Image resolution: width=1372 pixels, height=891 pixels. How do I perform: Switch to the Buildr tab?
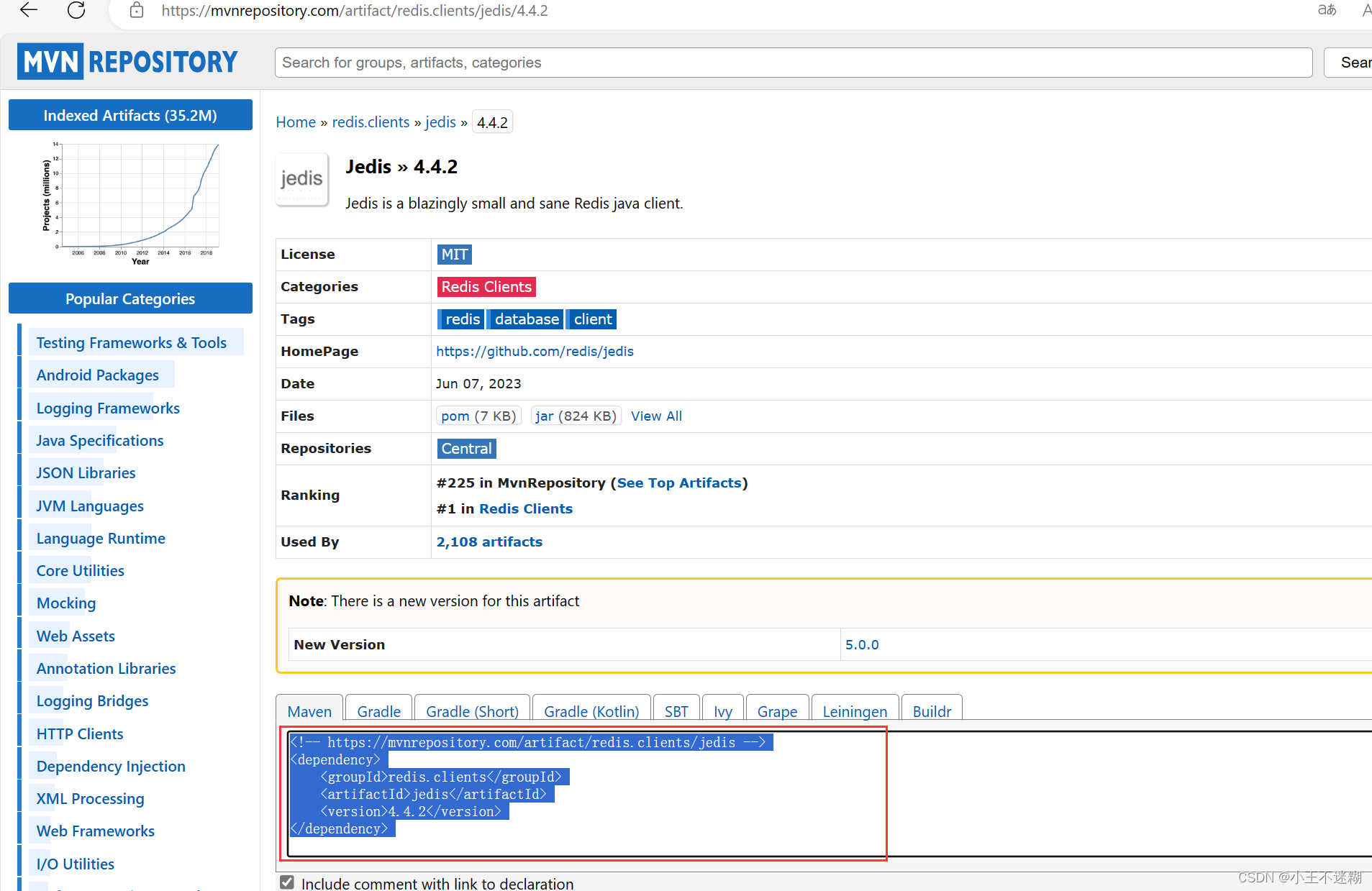pos(932,710)
